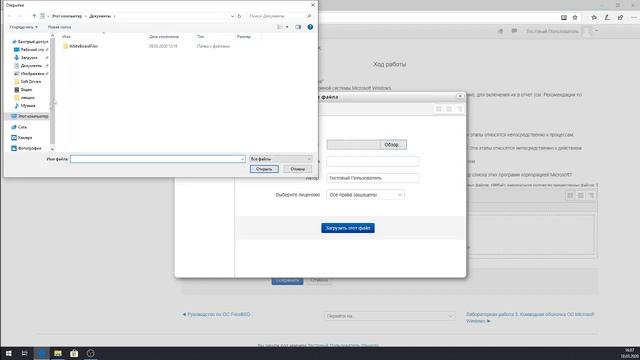The width and height of the screenshot is (640, 360).
Task: Click the sidebar scroll down arrow
Action: point(52,149)
